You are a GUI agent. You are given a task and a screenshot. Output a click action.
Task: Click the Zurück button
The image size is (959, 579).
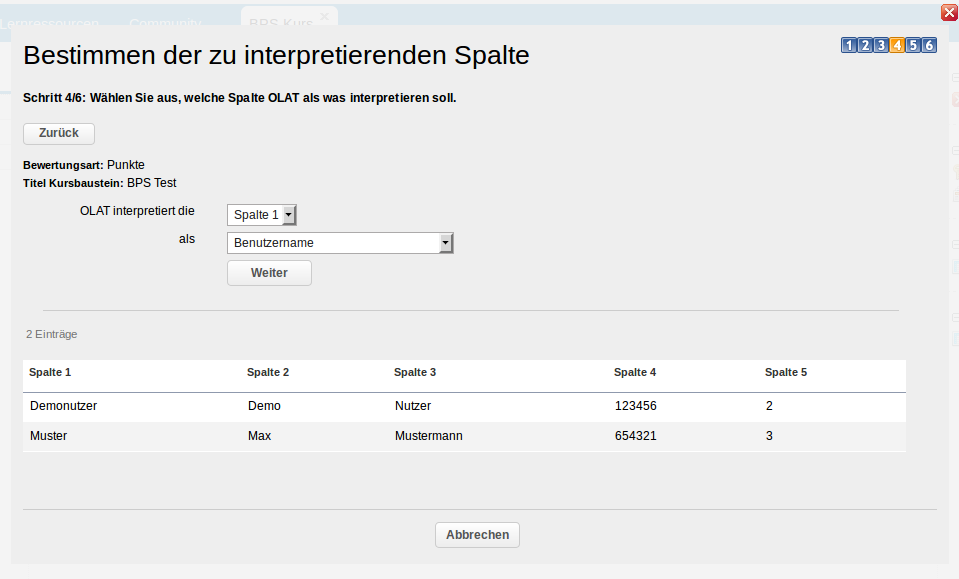pyautogui.click(x=58, y=133)
